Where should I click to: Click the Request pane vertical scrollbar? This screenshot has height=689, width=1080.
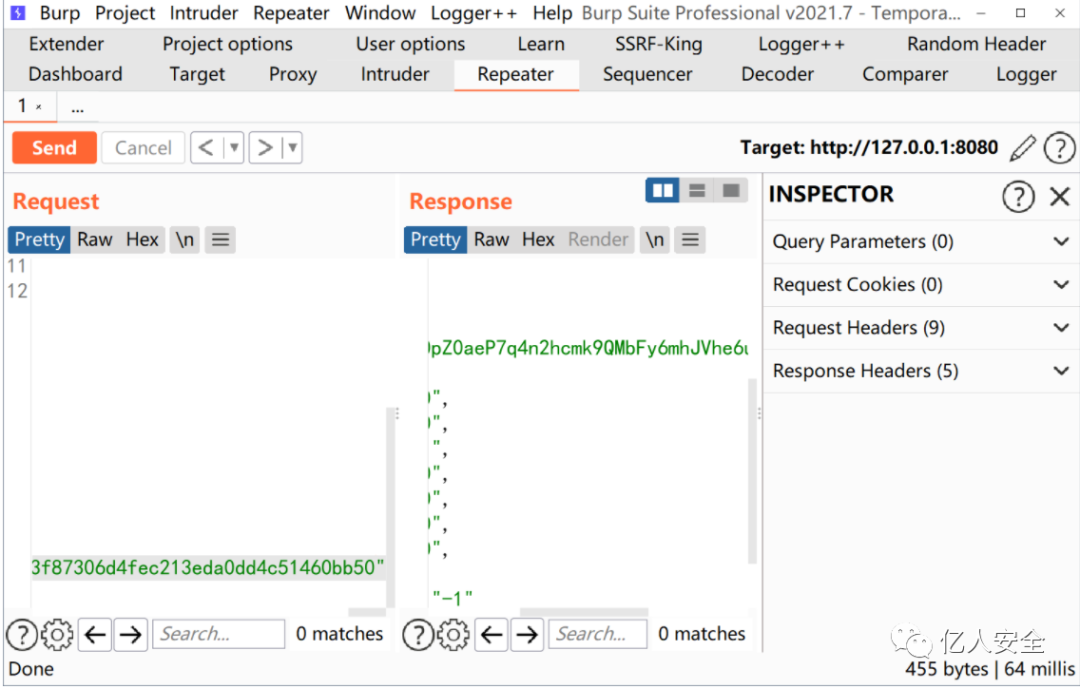tap(391, 506)
